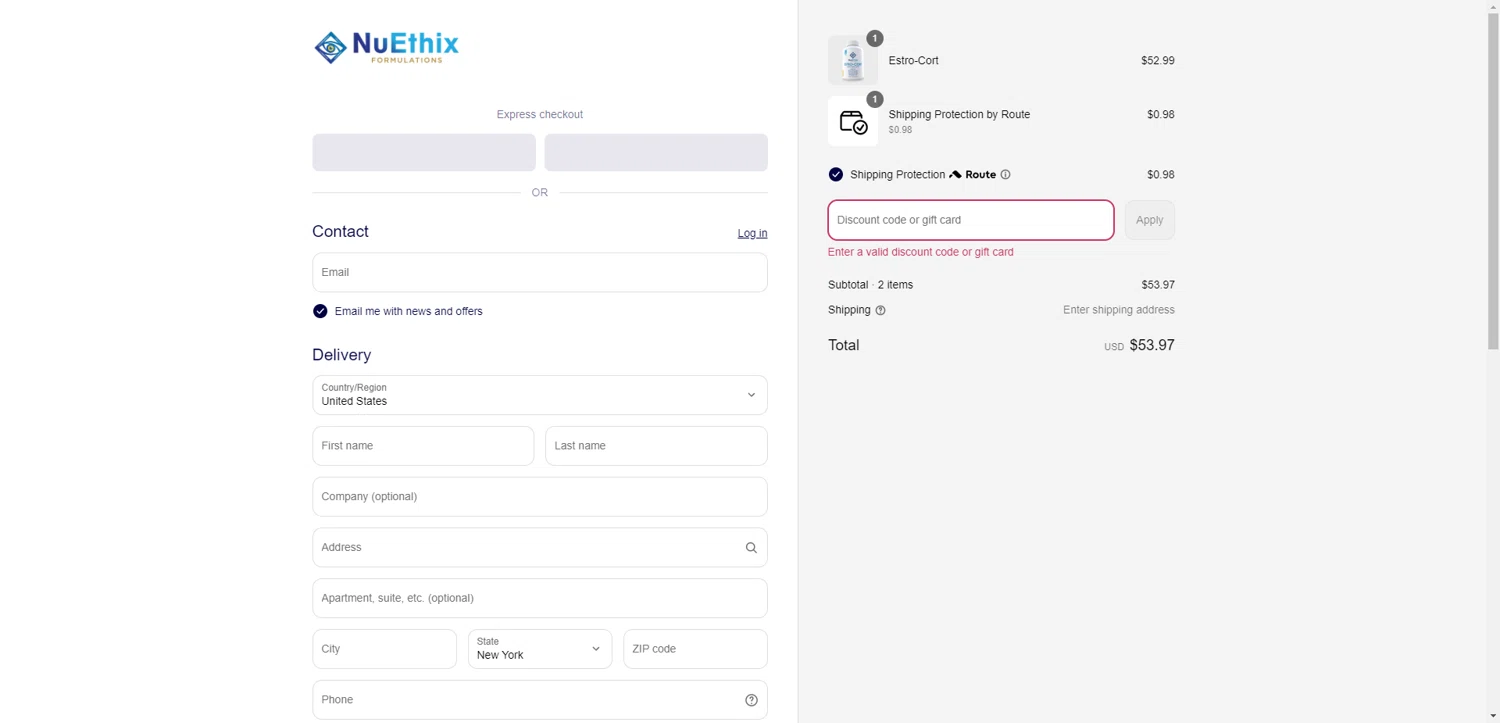Focus the ZIP code field
The height and width of the screenshot is (723, 1500).
click(695, 649)
